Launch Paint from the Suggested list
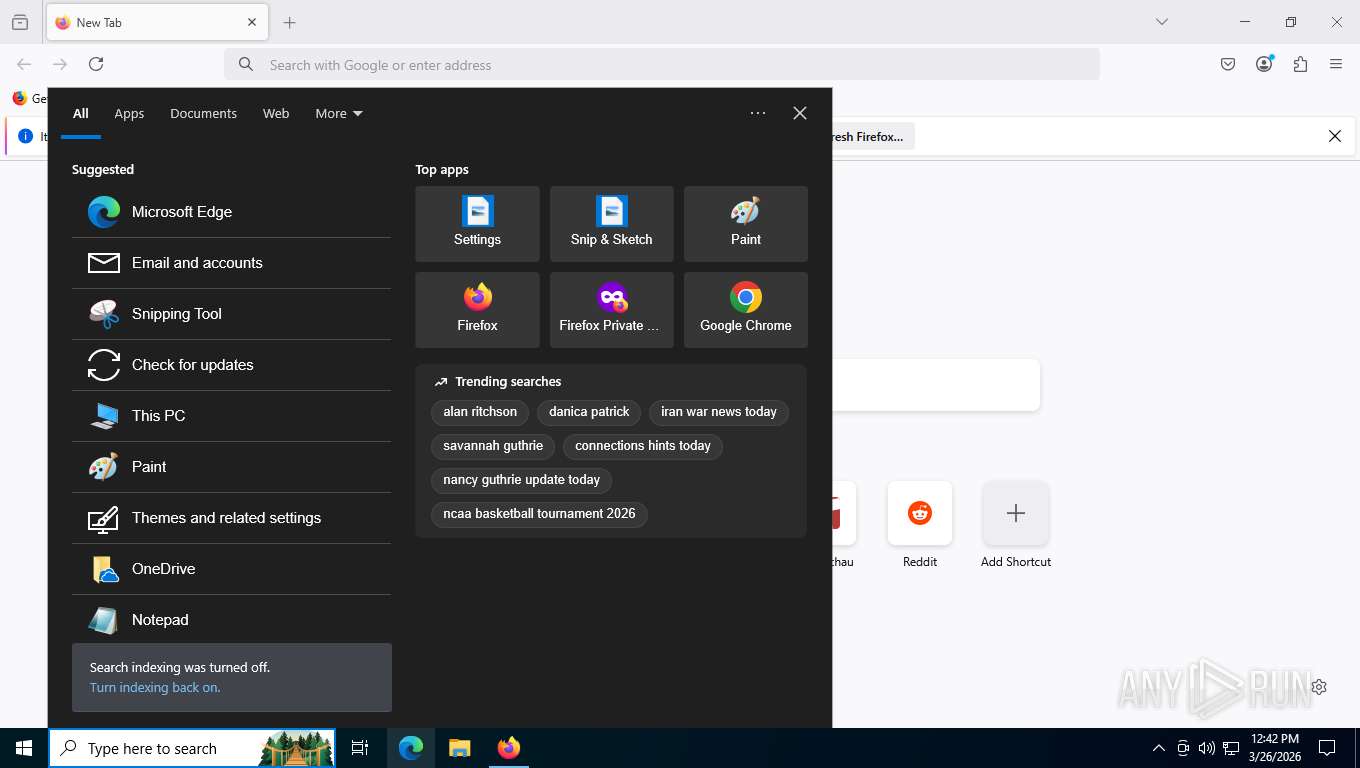This screenshot has width=1360, height=768. point(231,467)
